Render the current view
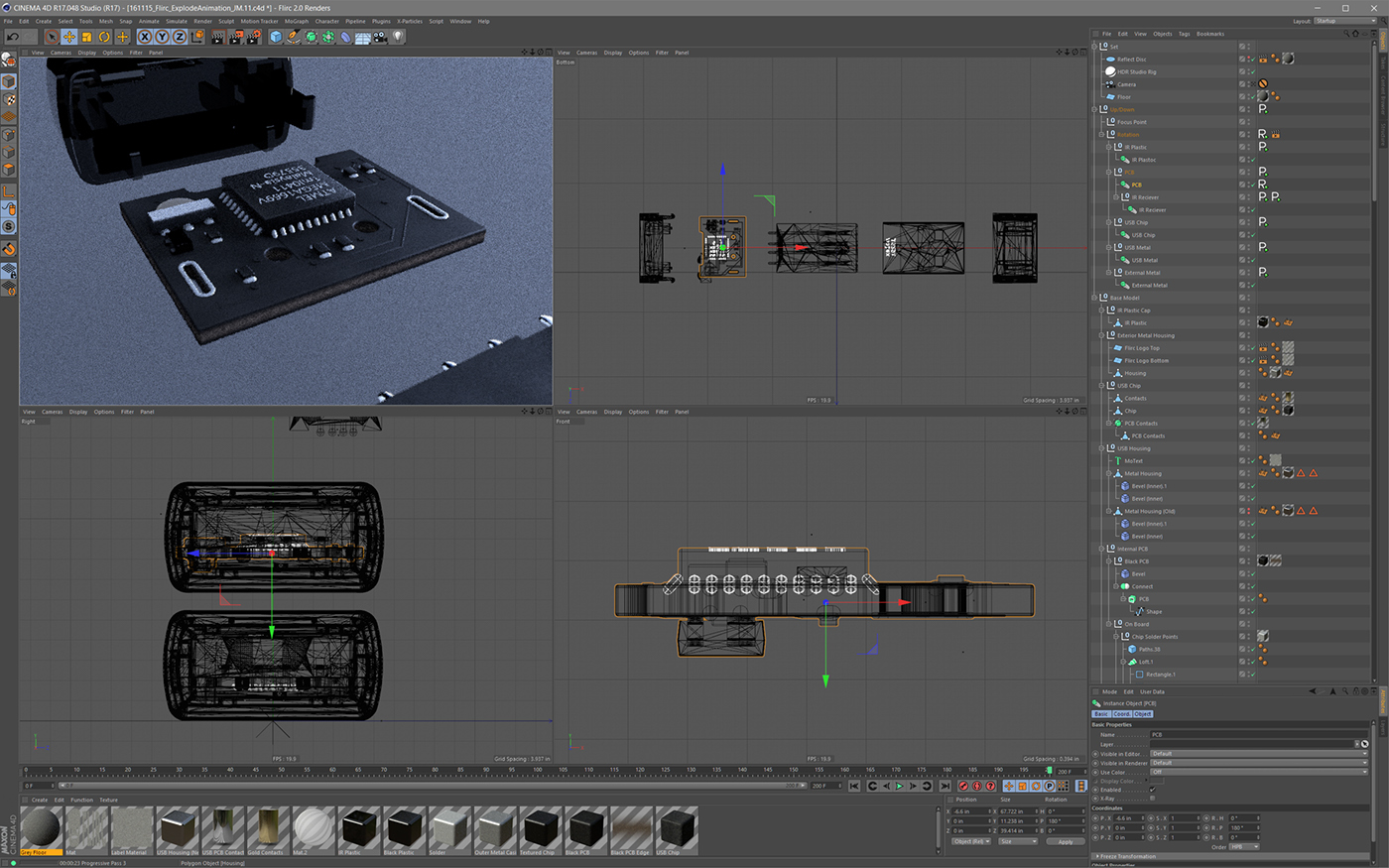 tap(217, 37)
